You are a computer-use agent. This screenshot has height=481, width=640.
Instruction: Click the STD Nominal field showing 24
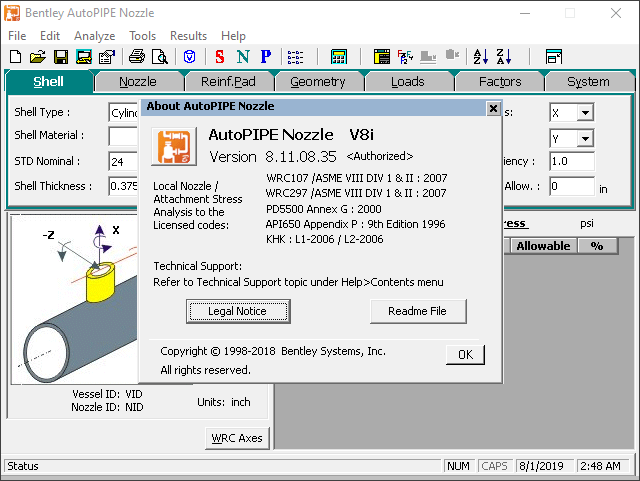pos(124,161)
